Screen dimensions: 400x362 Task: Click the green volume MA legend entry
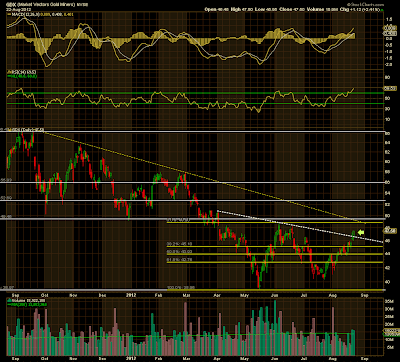pos(25,305)
